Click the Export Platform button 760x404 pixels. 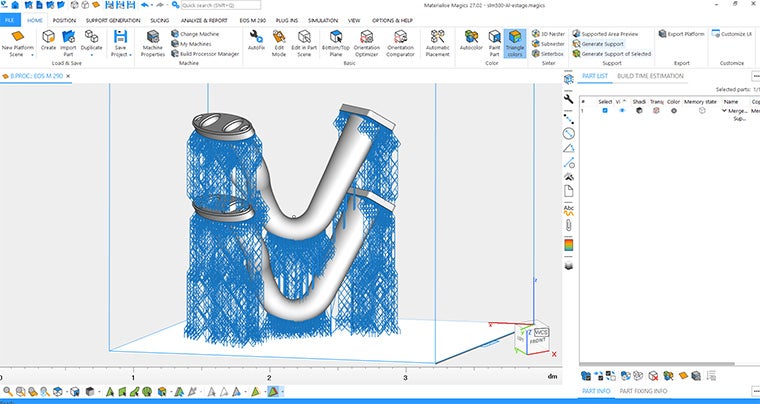pyautogui.click(x=686, y=34)
